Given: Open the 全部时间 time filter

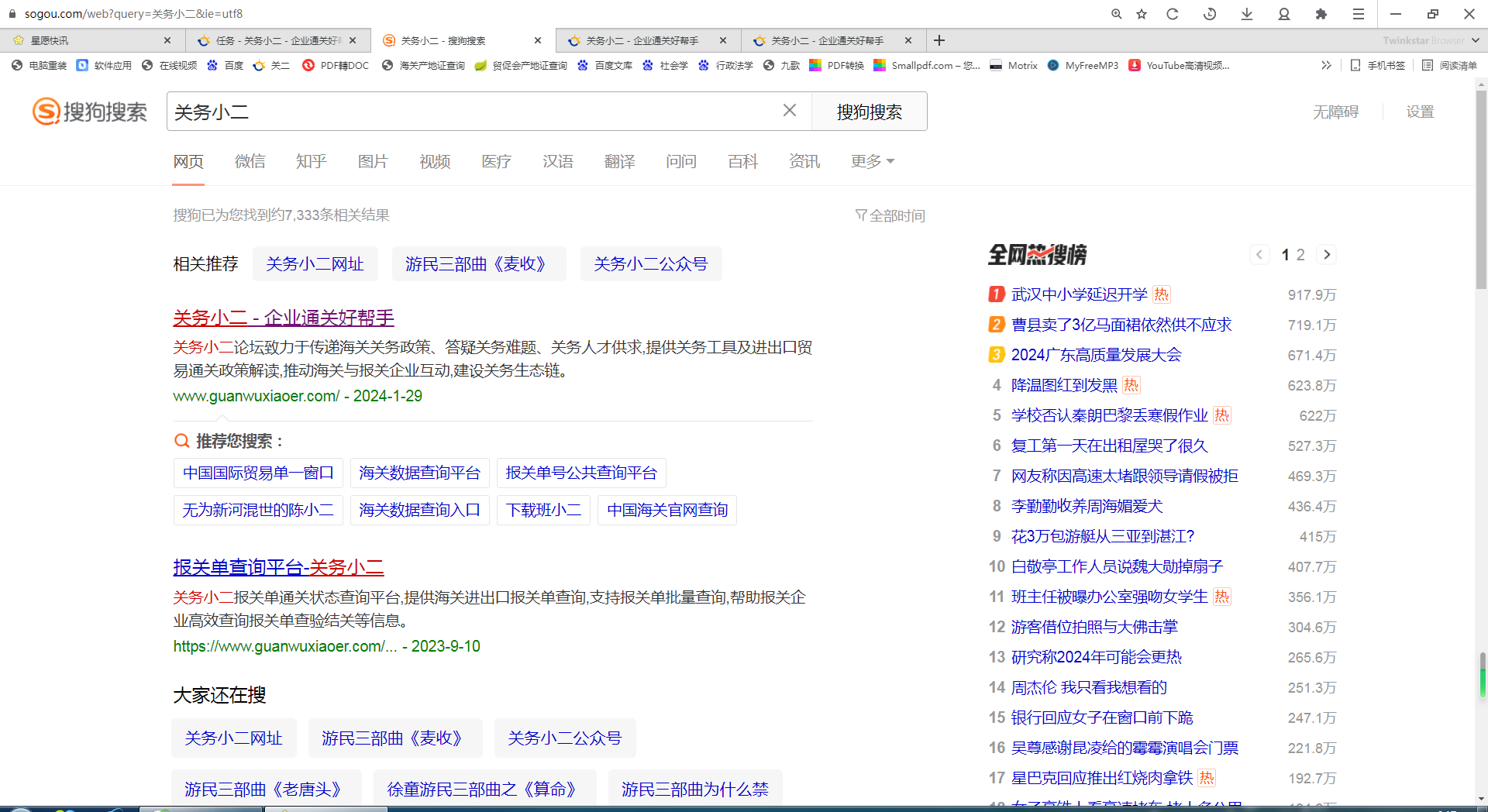Looking at the screenshot, I should pyautogui.click(x=890, y=215).
